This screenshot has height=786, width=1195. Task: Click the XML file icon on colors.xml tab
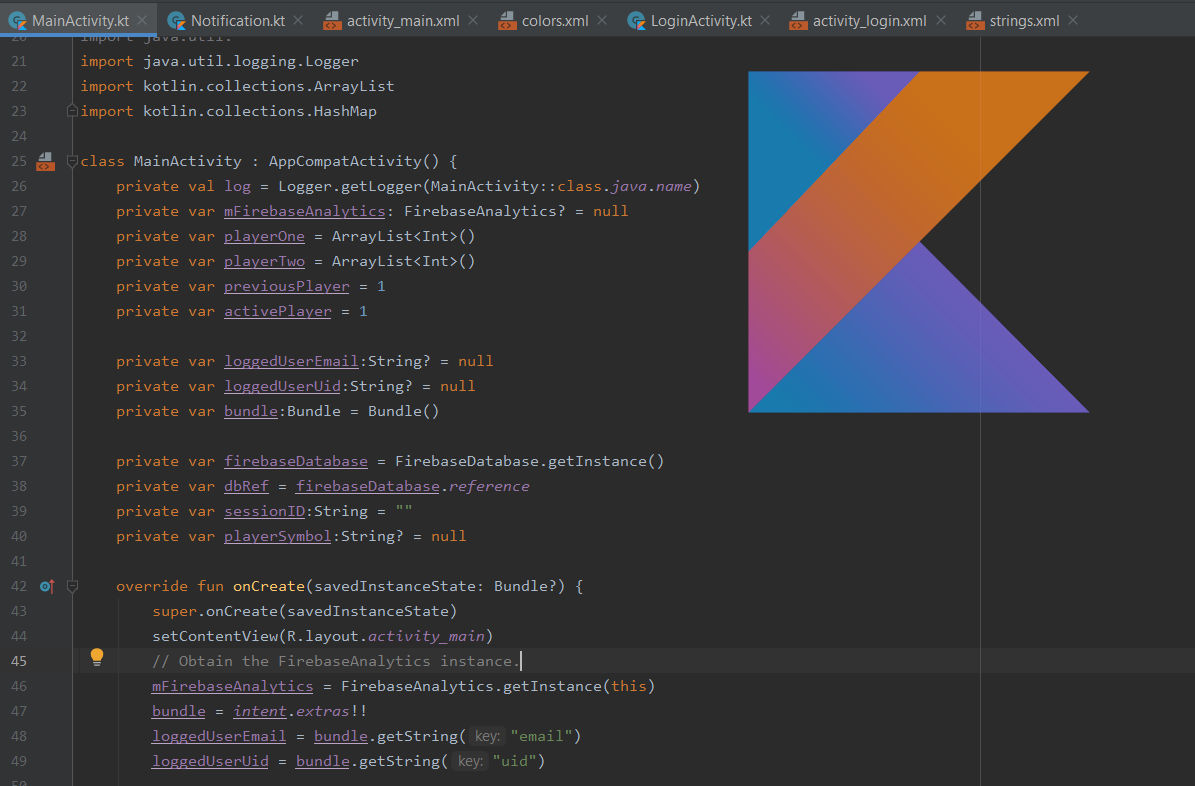(x=508, y=18)
